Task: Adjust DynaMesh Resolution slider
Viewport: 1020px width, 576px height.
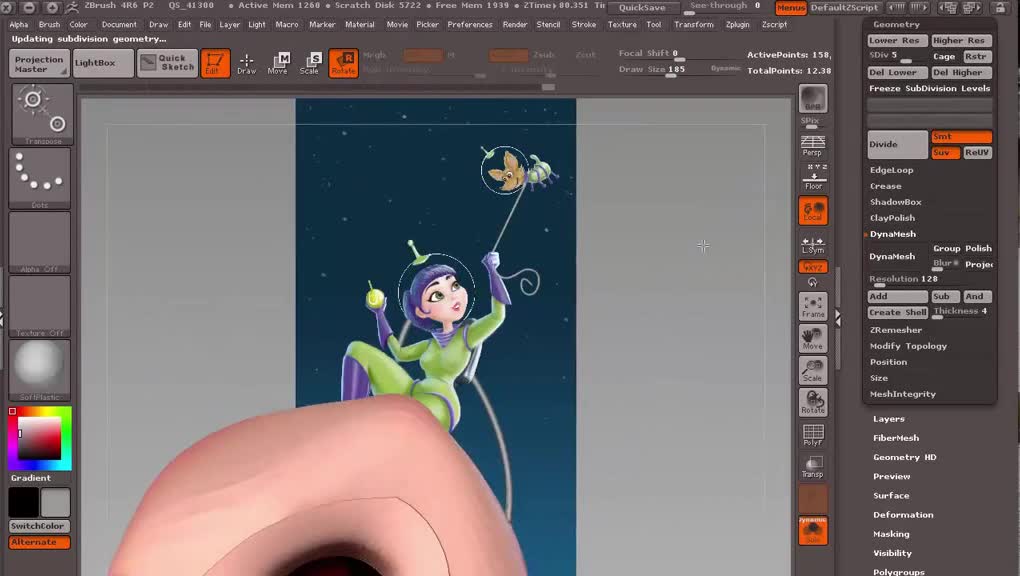Action: click(930, 280)
